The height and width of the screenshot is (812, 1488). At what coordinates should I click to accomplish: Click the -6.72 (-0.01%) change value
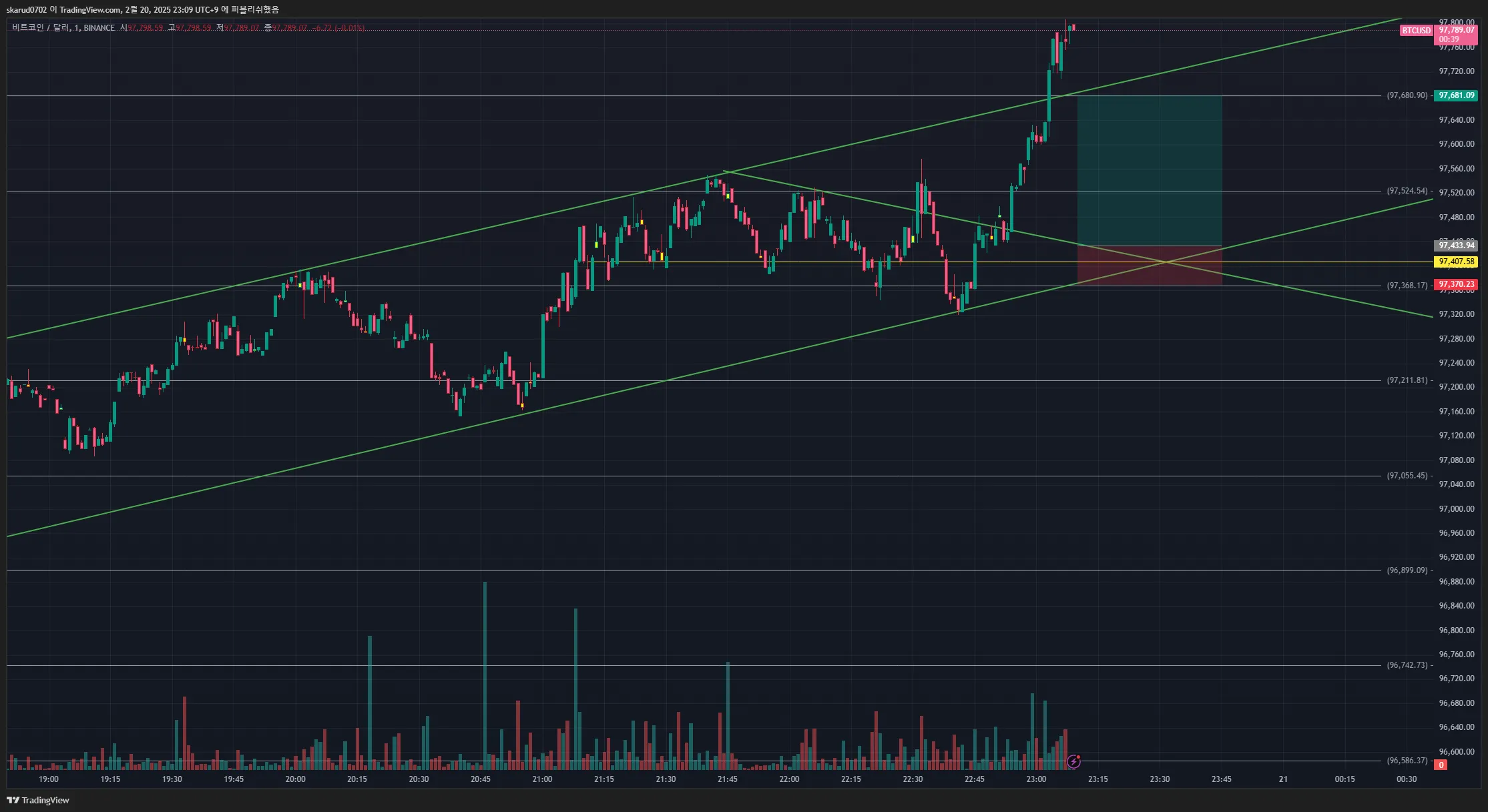[339, 28]
